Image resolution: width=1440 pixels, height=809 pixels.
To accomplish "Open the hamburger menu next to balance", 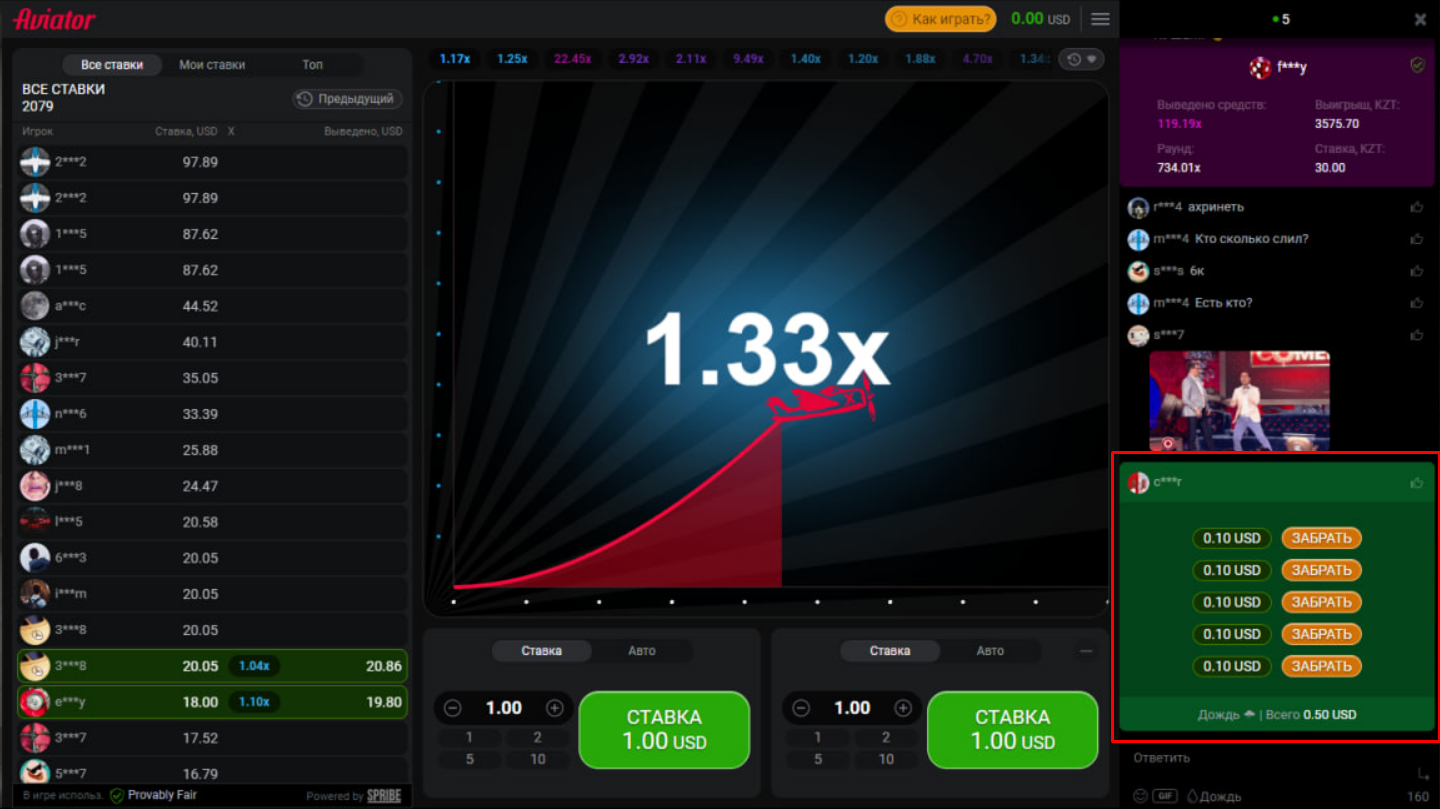I will point(1100,19).
